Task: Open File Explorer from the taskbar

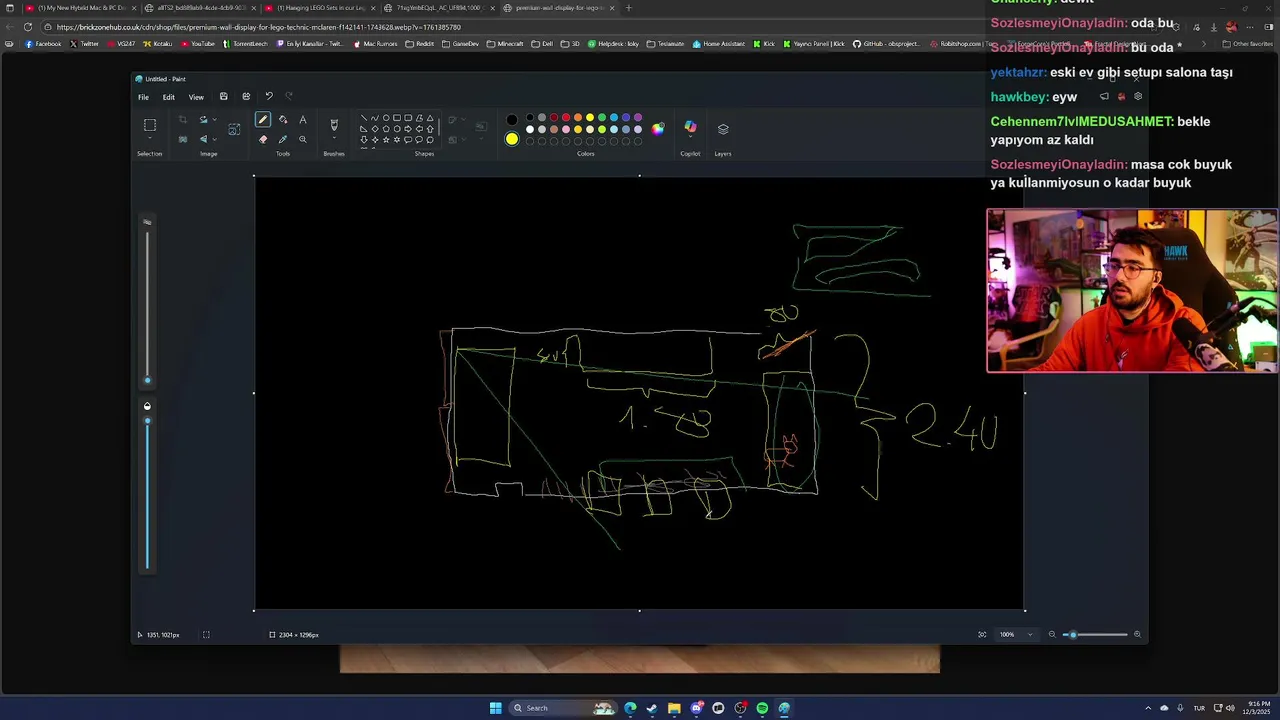Action: point(674,708)
